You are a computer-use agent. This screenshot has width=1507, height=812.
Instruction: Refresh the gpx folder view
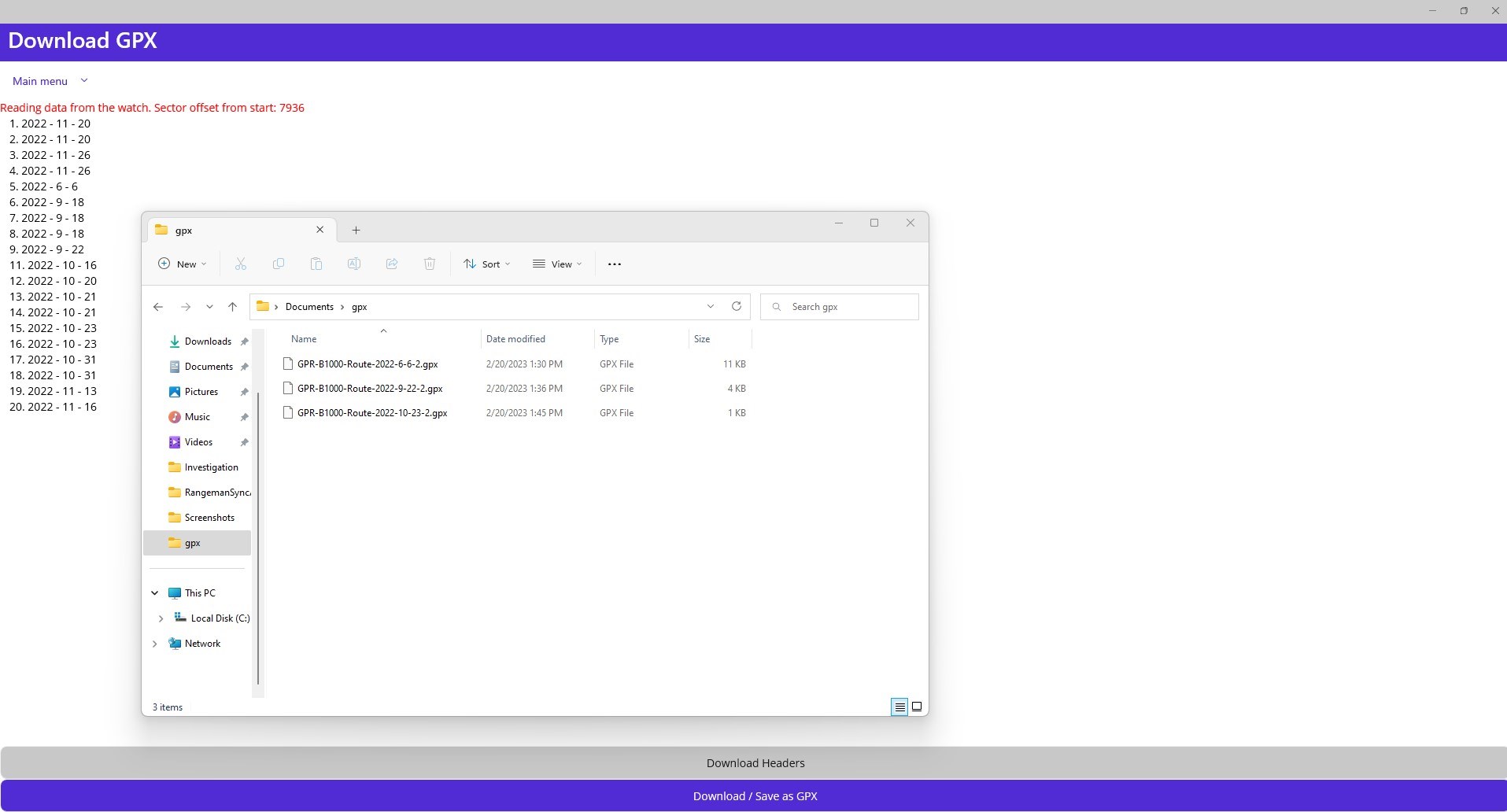[737, 307]
